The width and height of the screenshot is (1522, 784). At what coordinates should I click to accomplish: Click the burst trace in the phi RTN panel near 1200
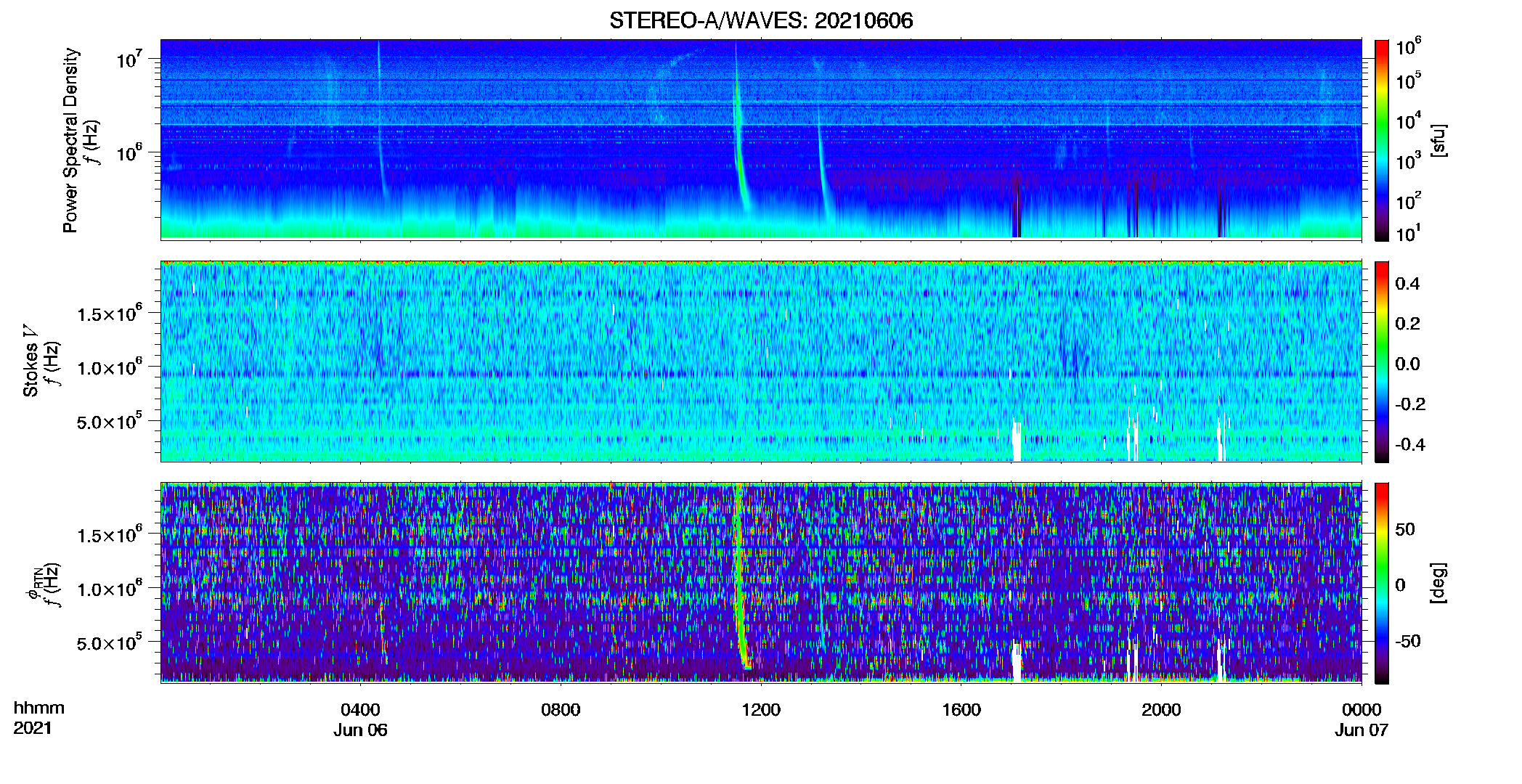[x=741, y=581]
